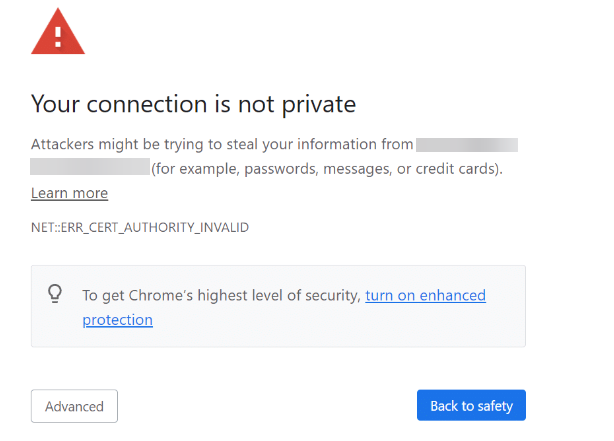The height and width of the screenshot is (441, 614).
Task: Click the underlined word "protection" in tip box
Action: (117, 320)
